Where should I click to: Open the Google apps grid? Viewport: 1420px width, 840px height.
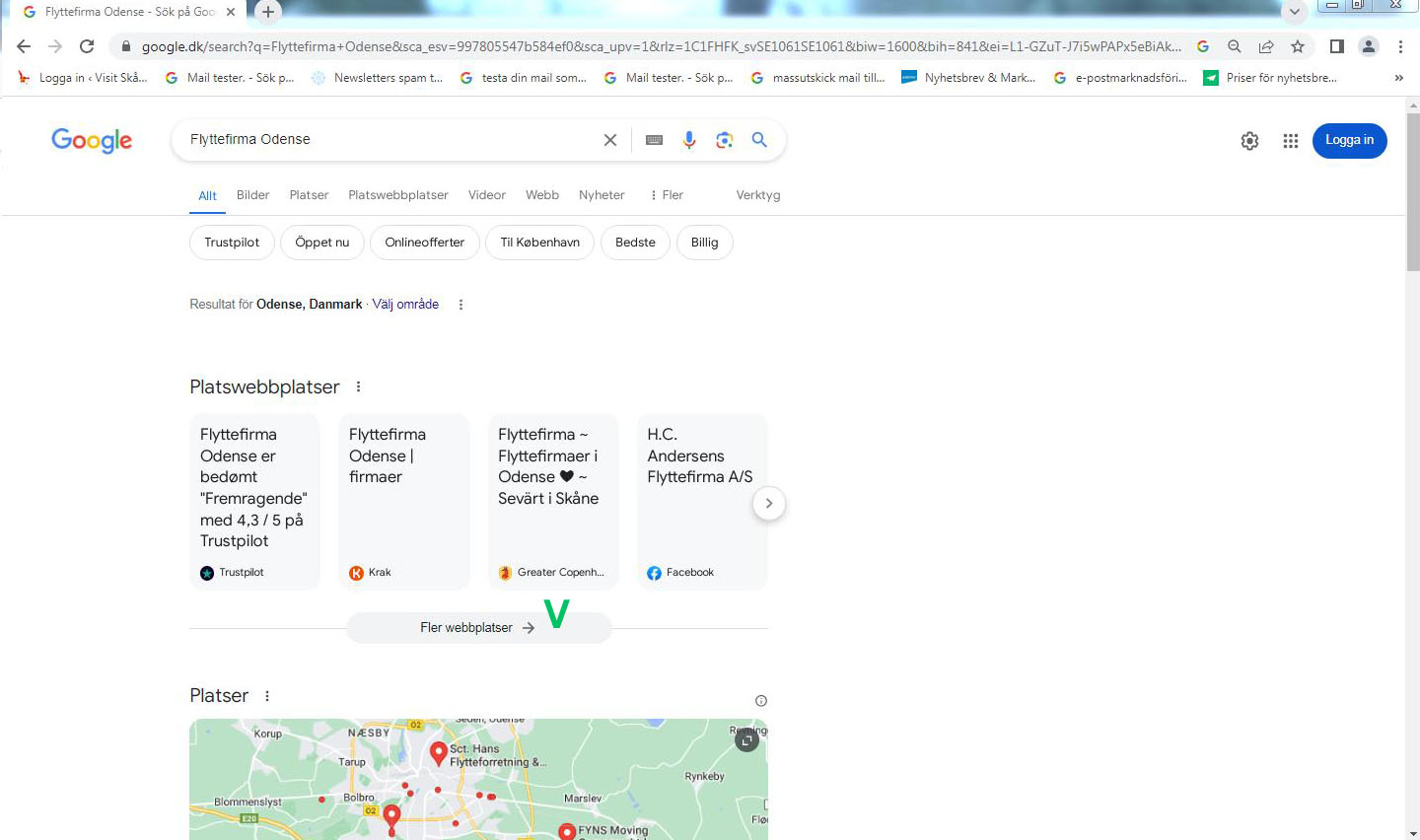coord(1291,141)
